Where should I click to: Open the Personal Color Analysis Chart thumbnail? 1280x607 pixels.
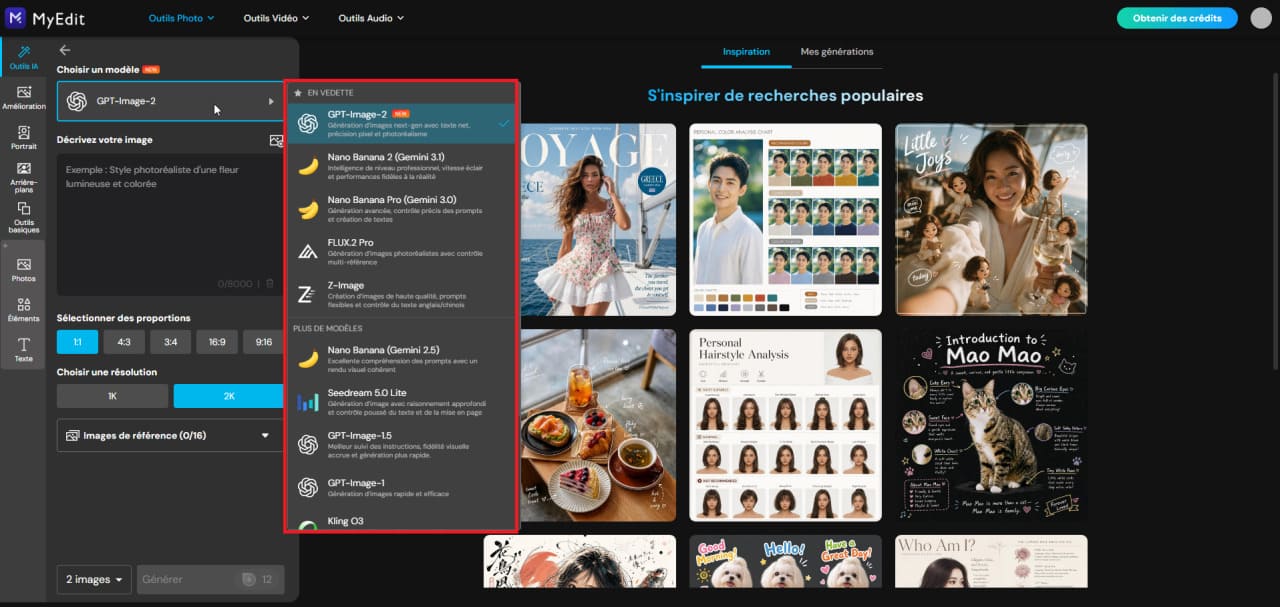tap(785, 219)
